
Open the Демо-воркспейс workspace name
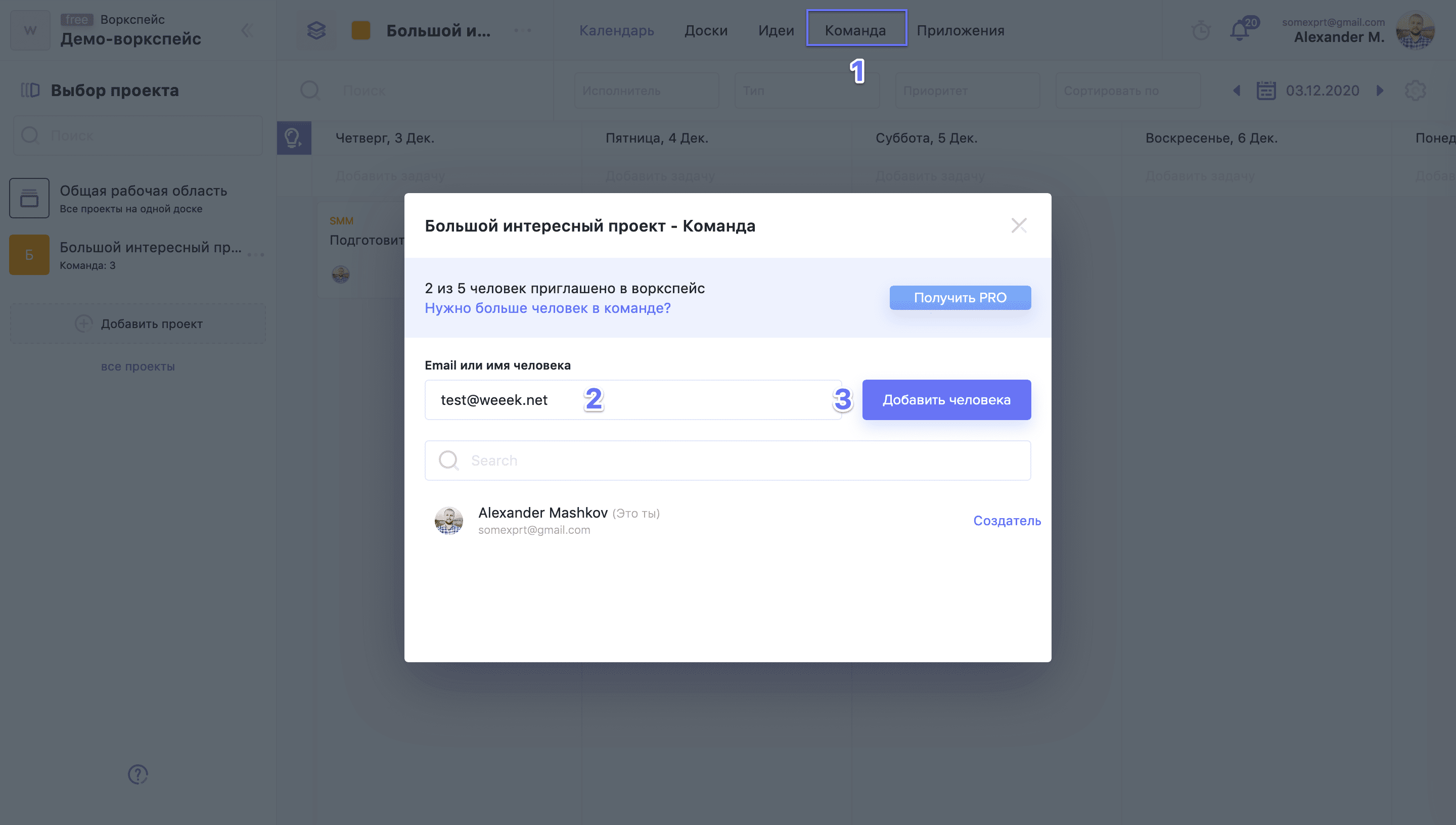point(131,39)
